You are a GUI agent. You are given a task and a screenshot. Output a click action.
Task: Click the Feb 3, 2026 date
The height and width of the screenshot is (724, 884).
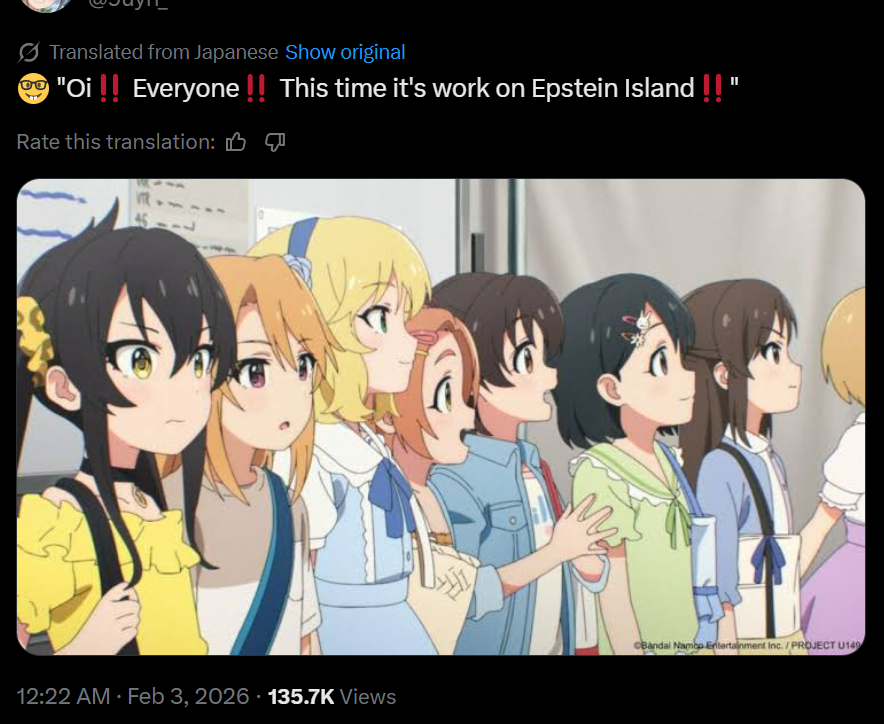pyautogui.click(x=188, y=696)
